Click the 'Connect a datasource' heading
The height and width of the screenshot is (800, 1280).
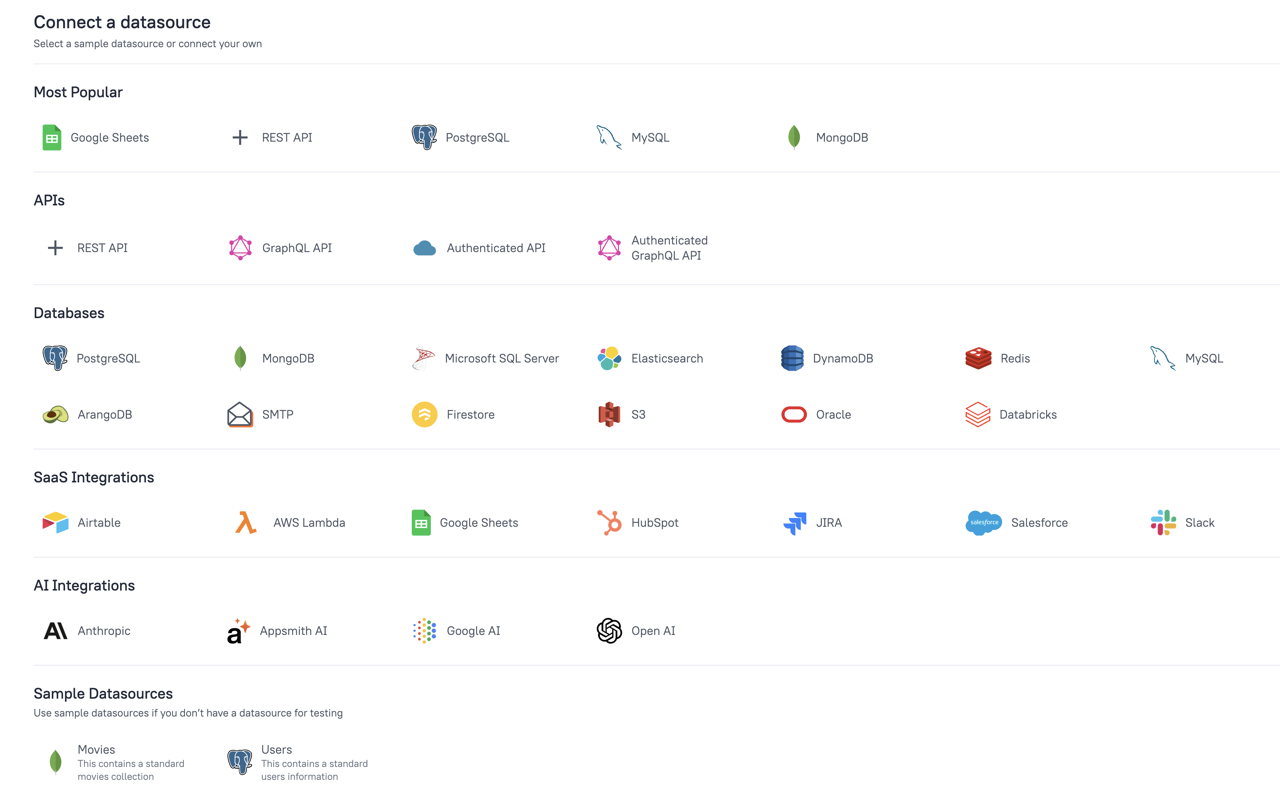122,22
